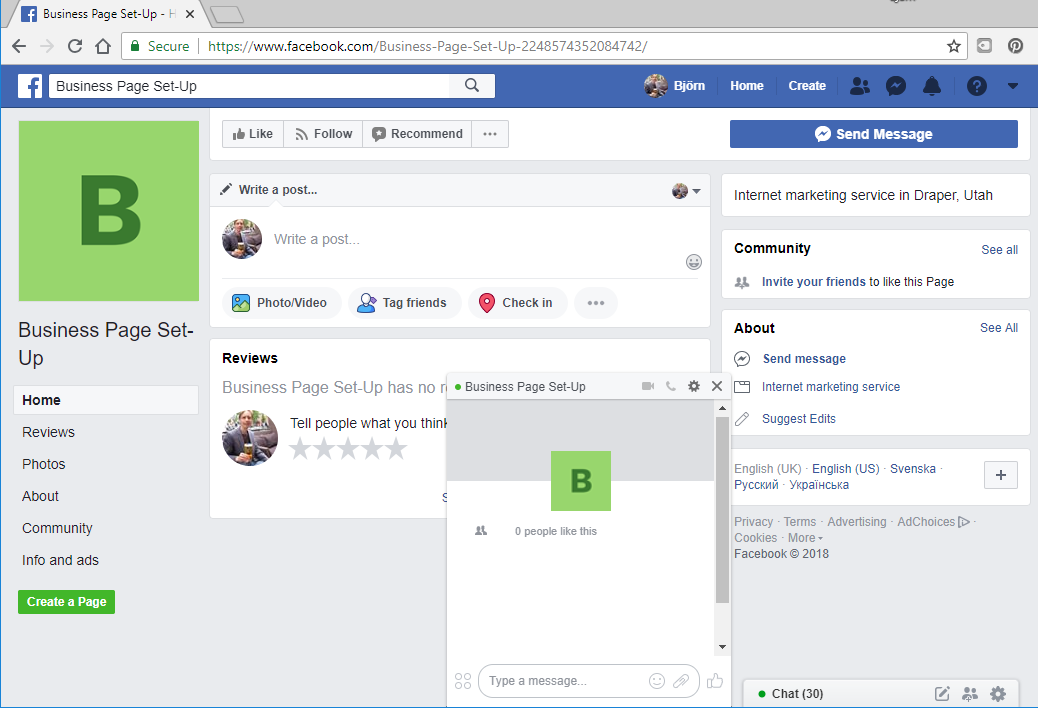Click the Send Message button

coord(874,134)
